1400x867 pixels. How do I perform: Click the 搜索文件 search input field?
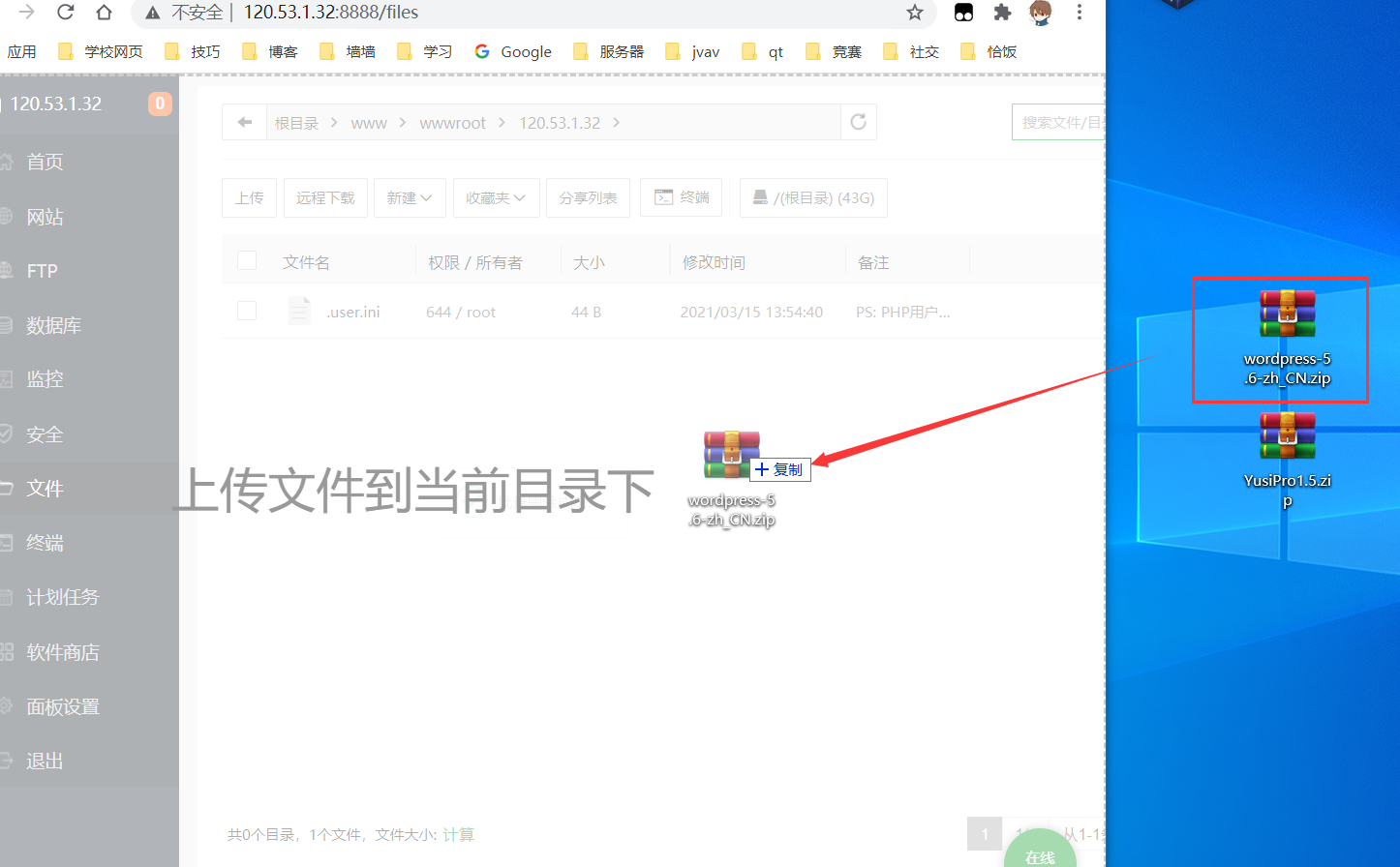(1060, 121)
